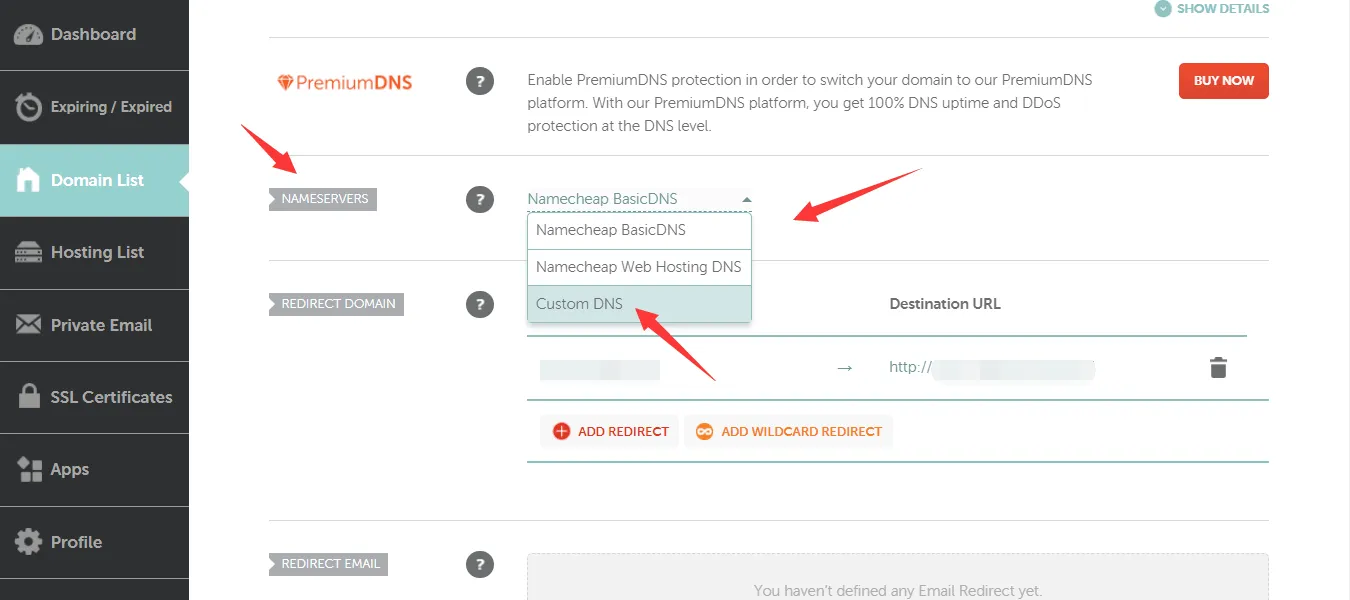Viewport: 1350px width, 600px height.
Task: Click the trash icon to delete redirect
Action: (x=1217, y=368)
